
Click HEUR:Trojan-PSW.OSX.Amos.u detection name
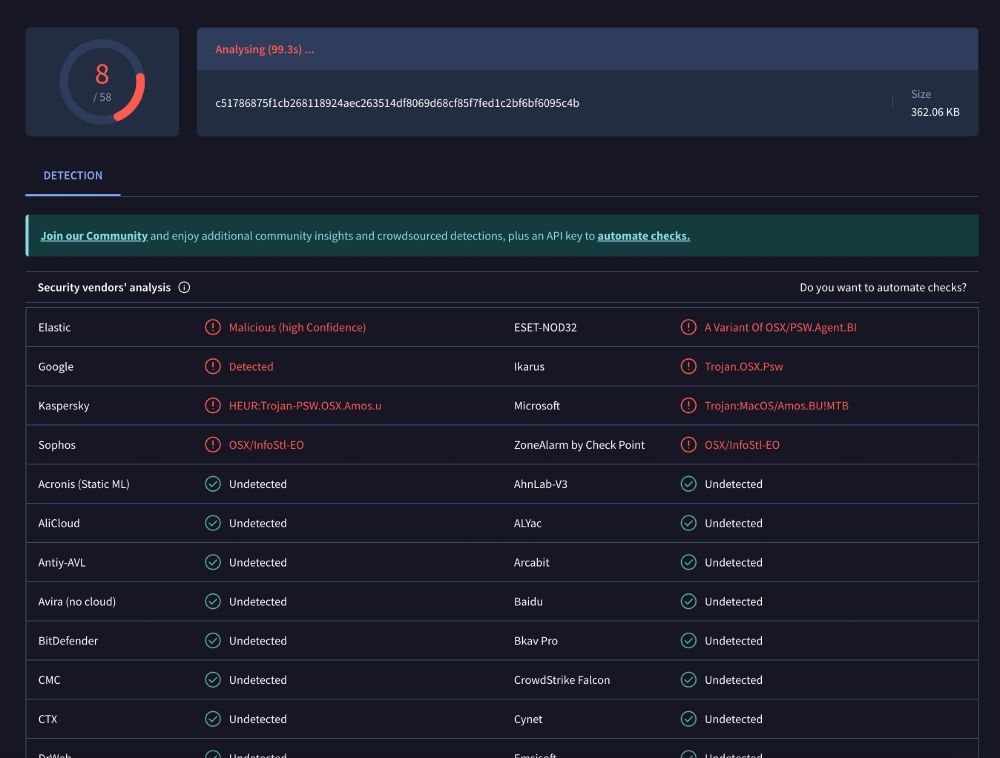305,406
